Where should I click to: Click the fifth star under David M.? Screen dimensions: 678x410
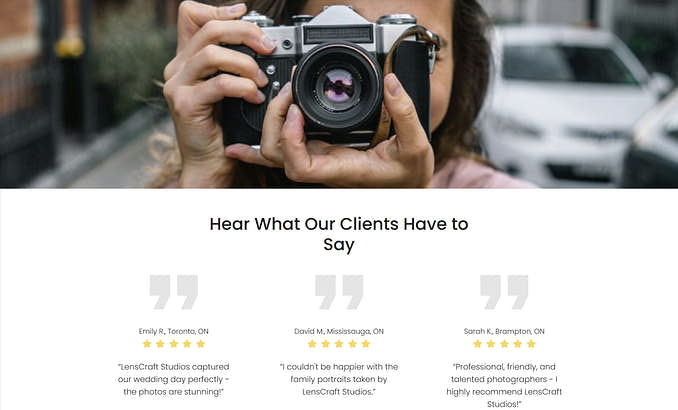click(366, 344)
